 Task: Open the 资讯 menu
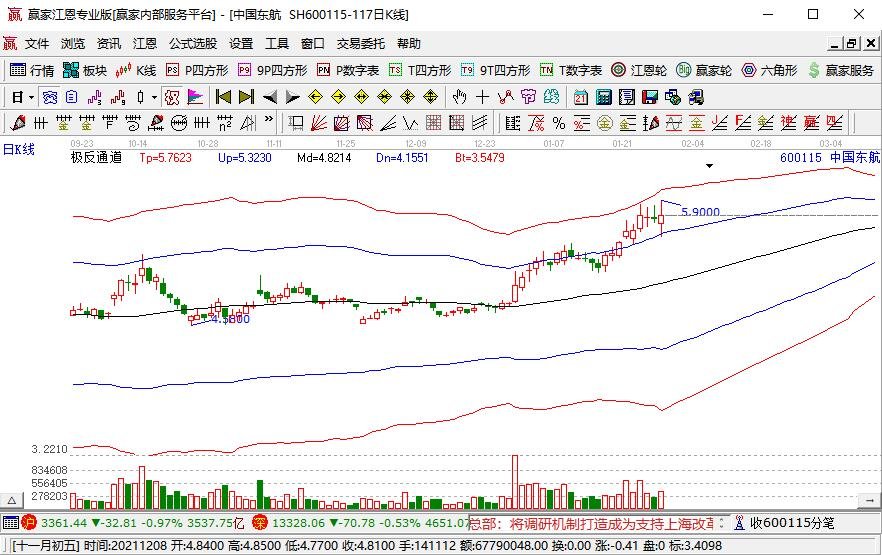[x=109, y=44]
